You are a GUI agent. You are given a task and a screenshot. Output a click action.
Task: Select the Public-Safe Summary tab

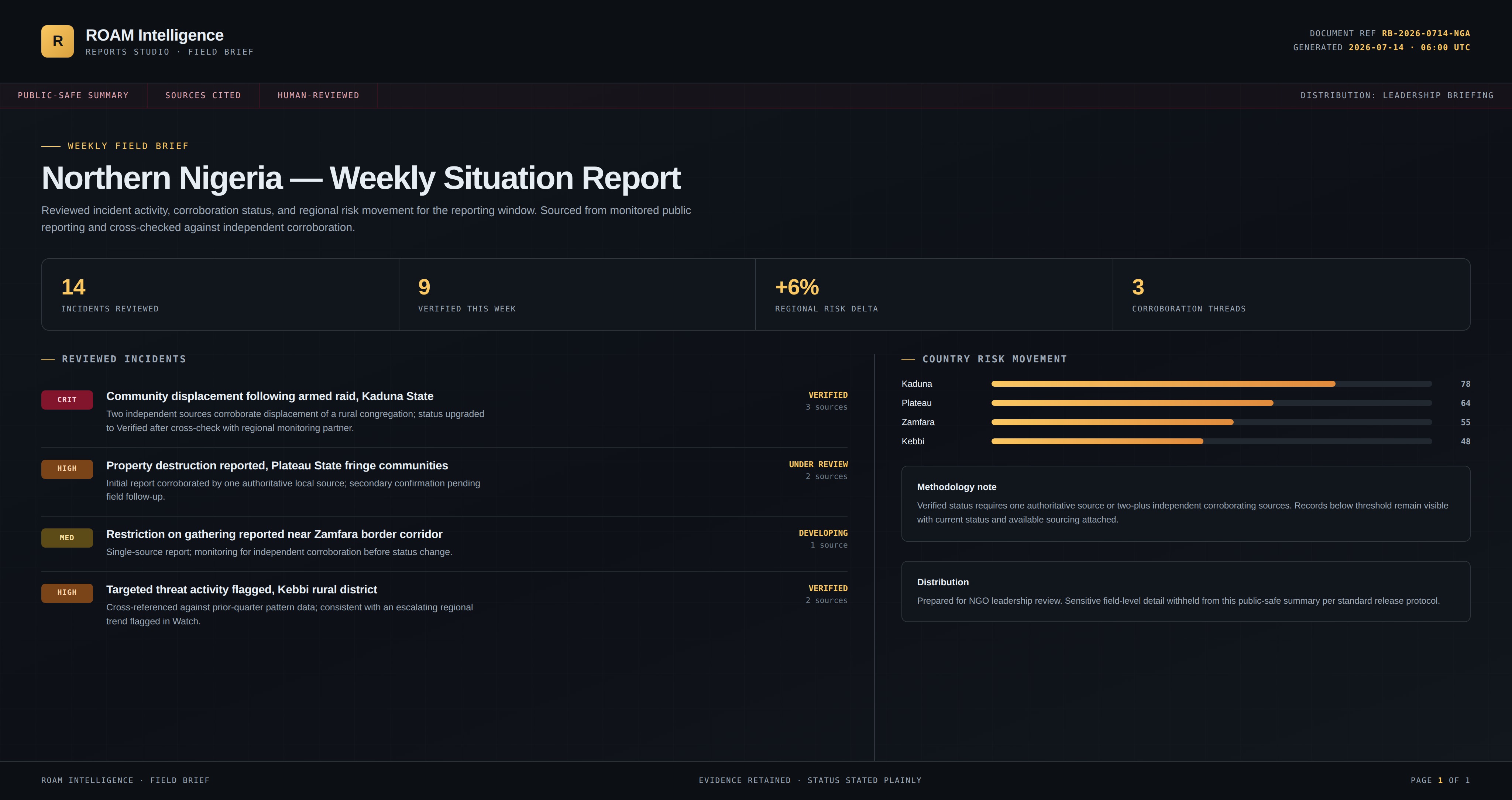coord(73,95)
